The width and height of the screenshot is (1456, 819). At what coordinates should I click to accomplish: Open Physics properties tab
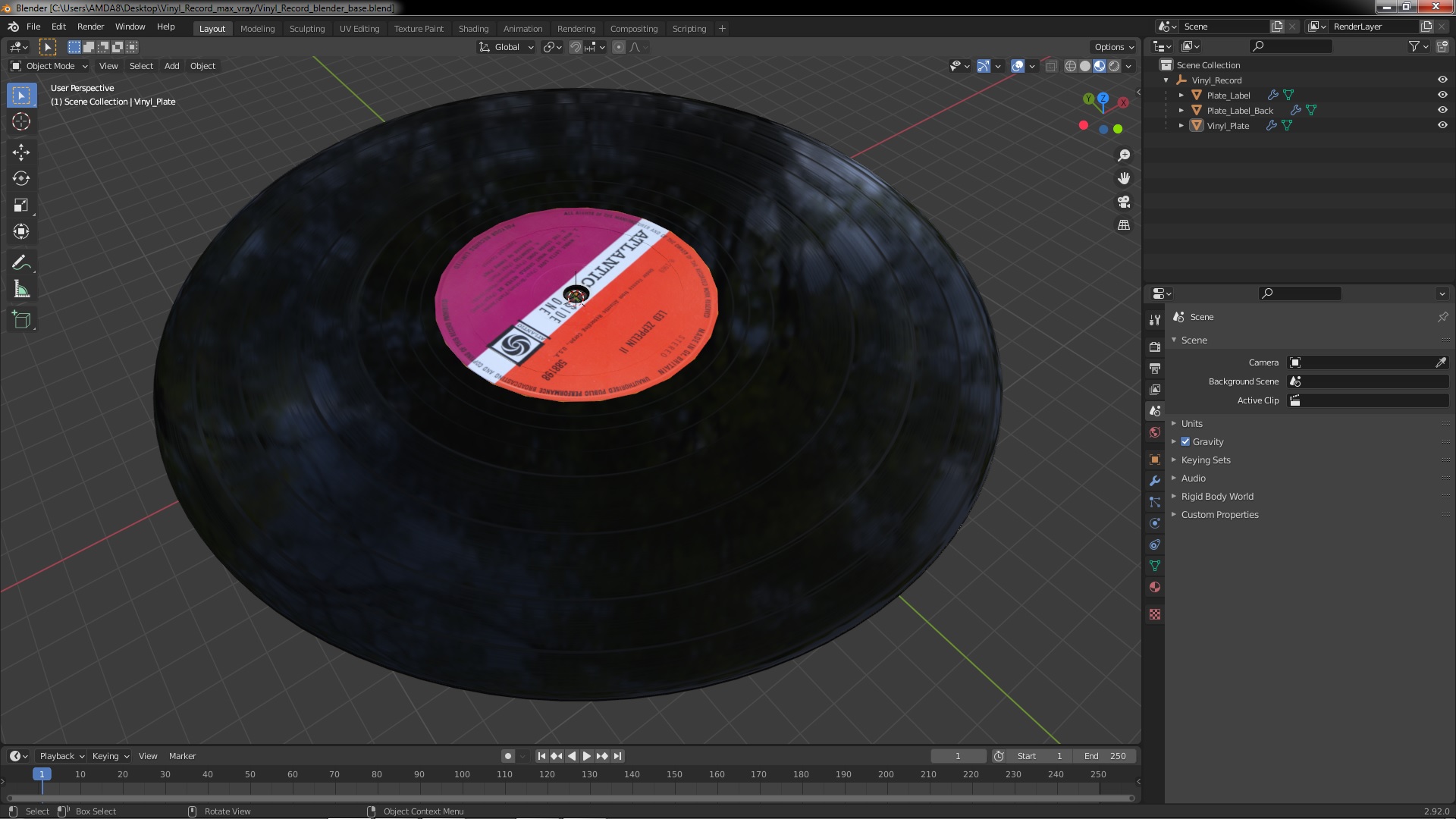pos(1155,523)
